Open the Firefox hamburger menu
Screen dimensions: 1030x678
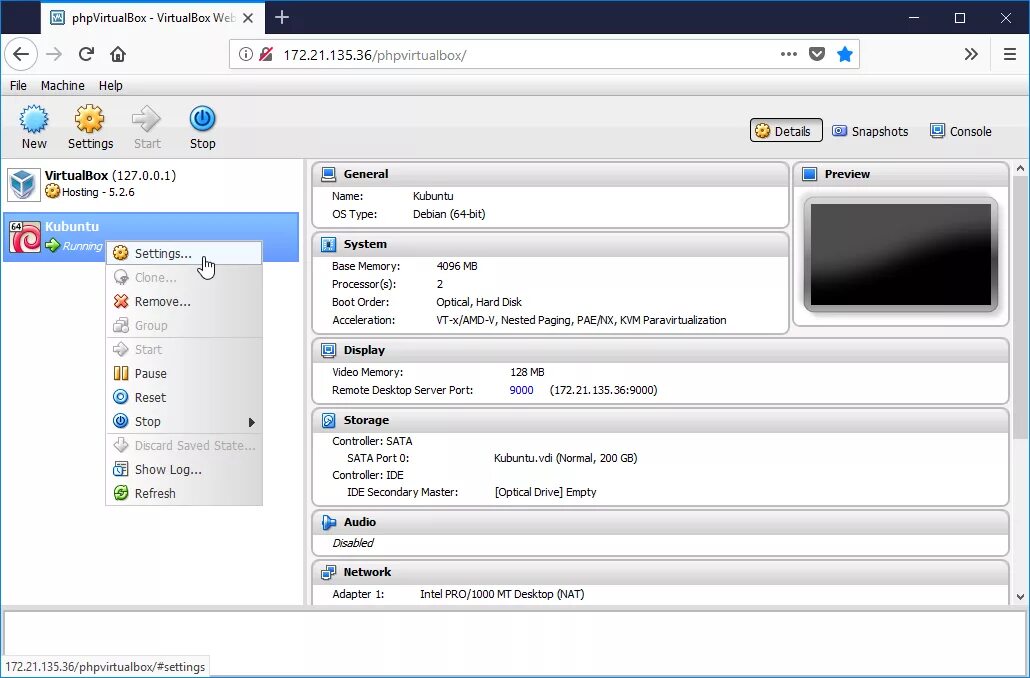click(x=1010, y=55)
